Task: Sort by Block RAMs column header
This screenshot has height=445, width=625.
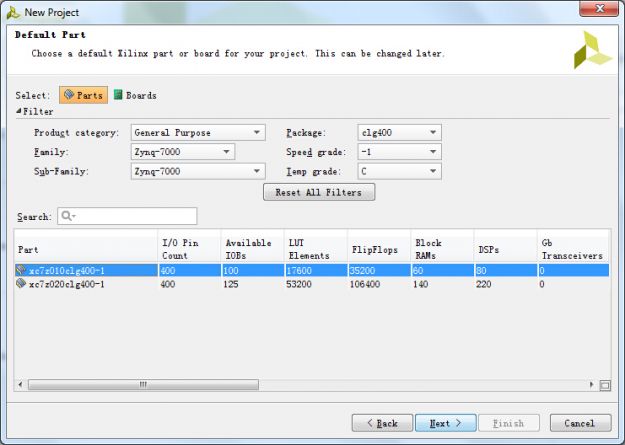Action: (x=442, y=249)
